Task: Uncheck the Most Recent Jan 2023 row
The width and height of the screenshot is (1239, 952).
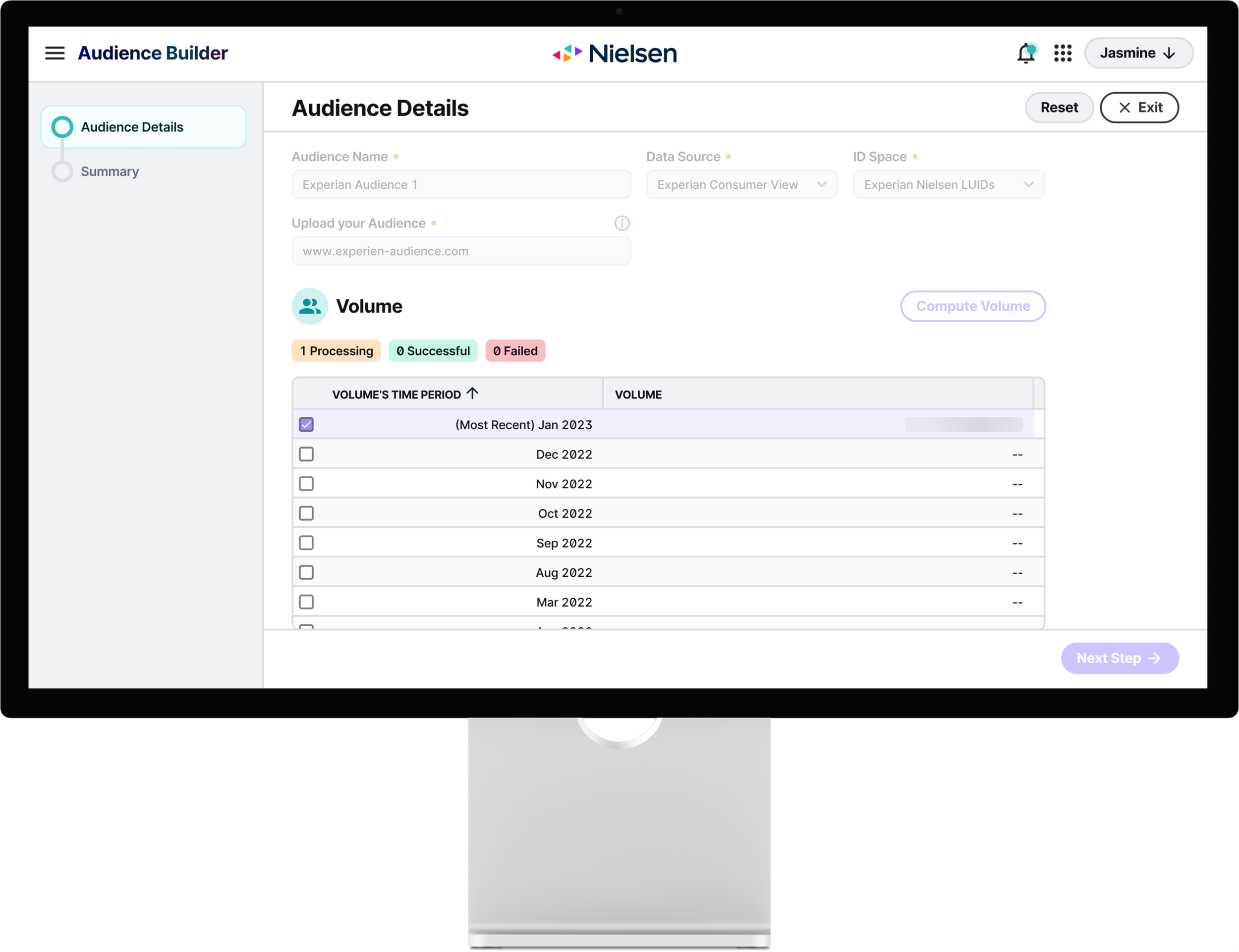Action: [x=306, y=424]
